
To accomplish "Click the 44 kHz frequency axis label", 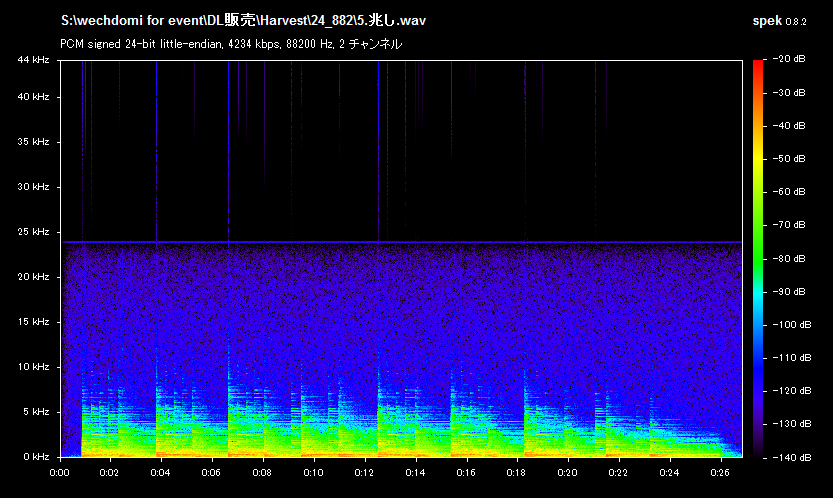I will click(x=33, y=60).
